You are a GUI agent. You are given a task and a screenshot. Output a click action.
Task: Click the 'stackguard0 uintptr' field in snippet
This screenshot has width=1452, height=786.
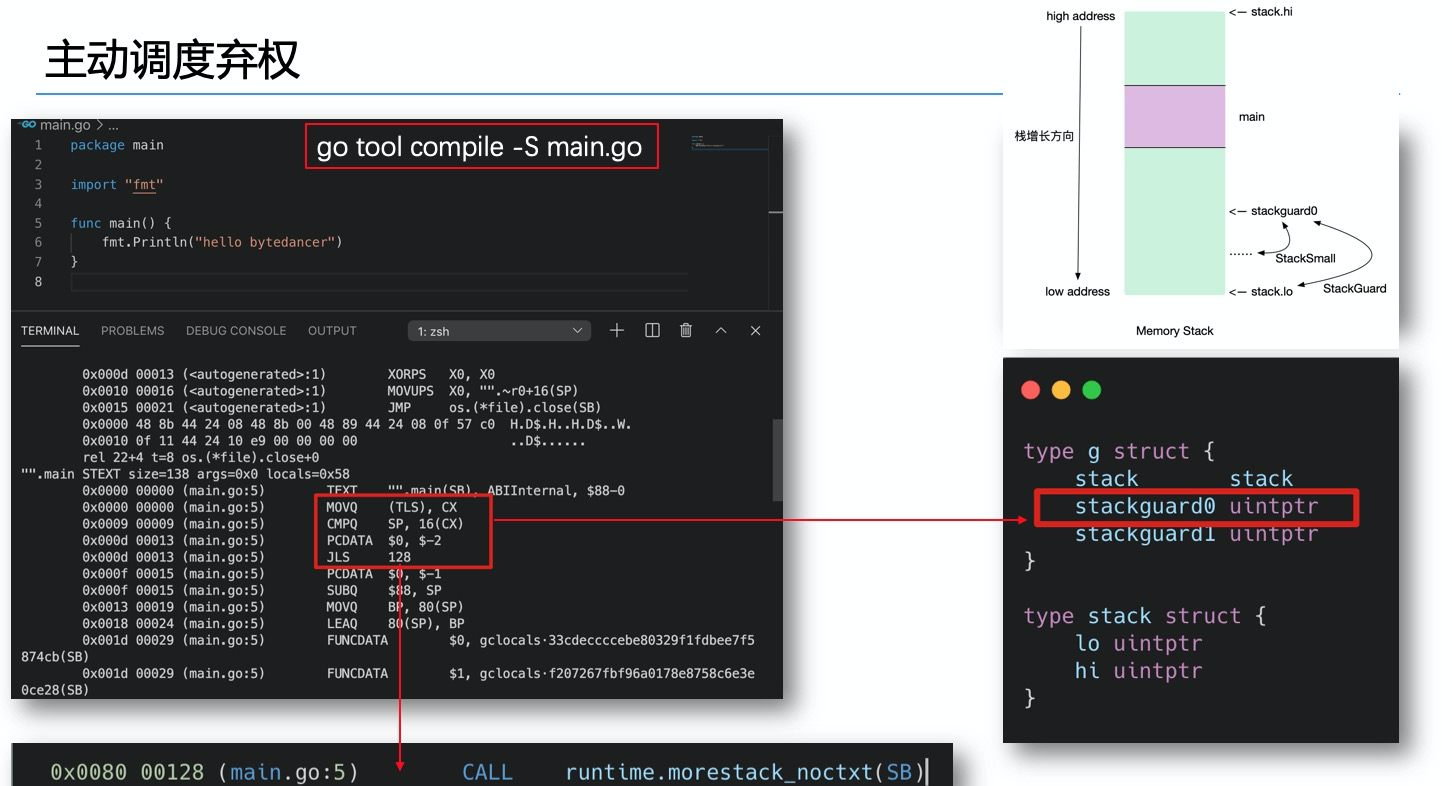click(x=1196, y=506)
